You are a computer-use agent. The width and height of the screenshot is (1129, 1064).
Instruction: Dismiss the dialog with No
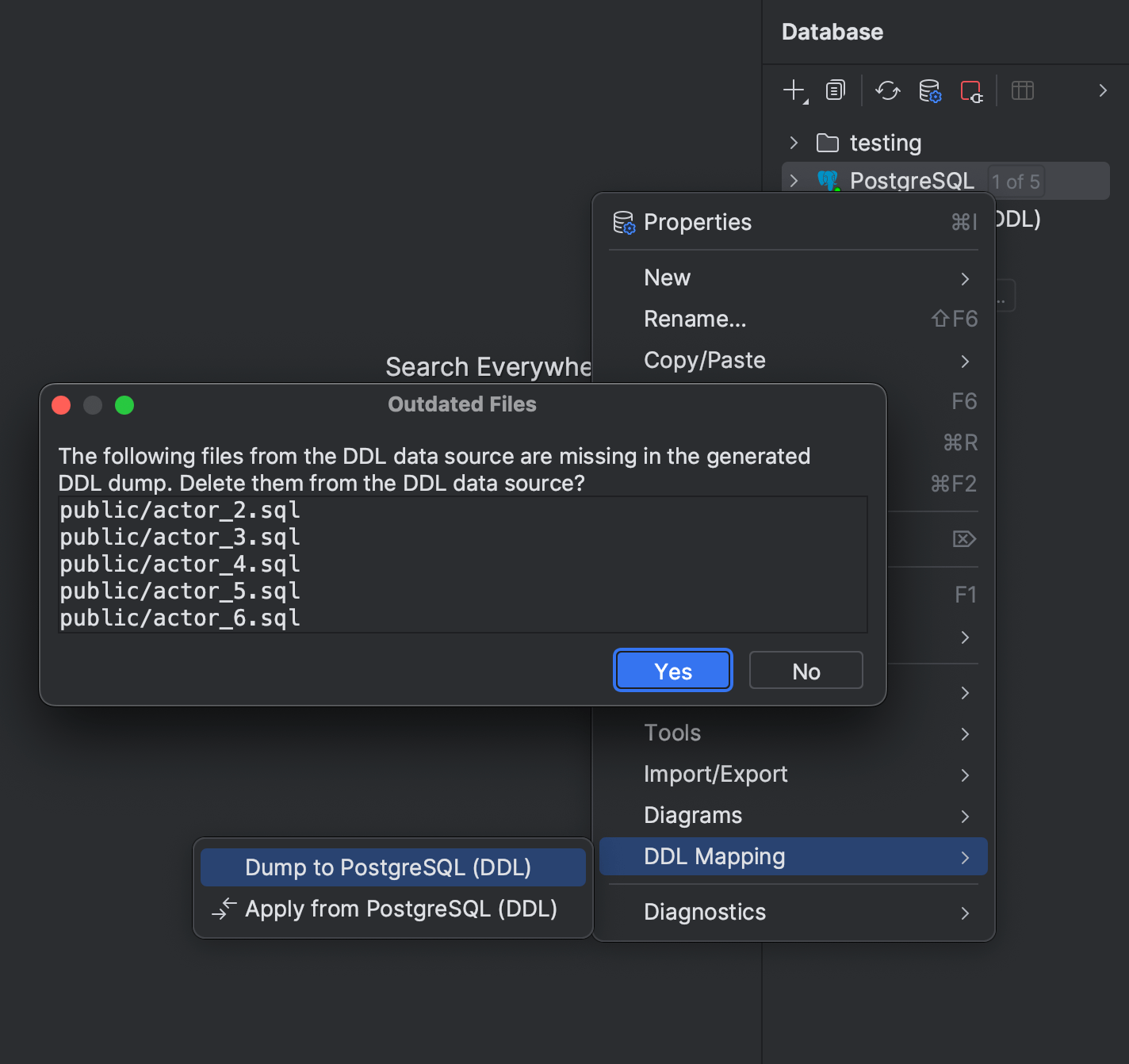coord(806,670)
